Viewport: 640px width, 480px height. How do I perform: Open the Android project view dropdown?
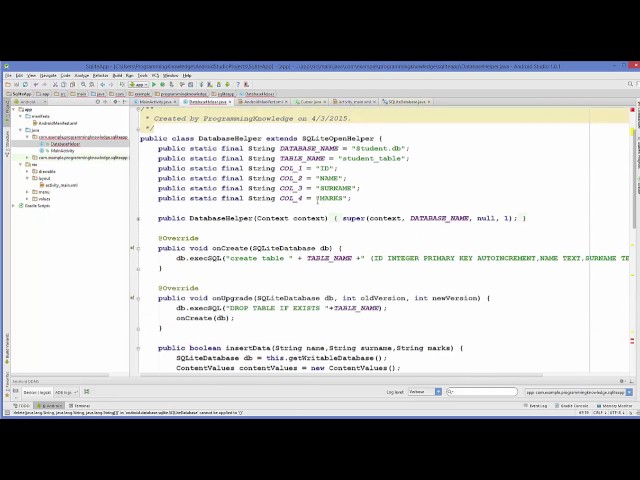coord(30,102)
